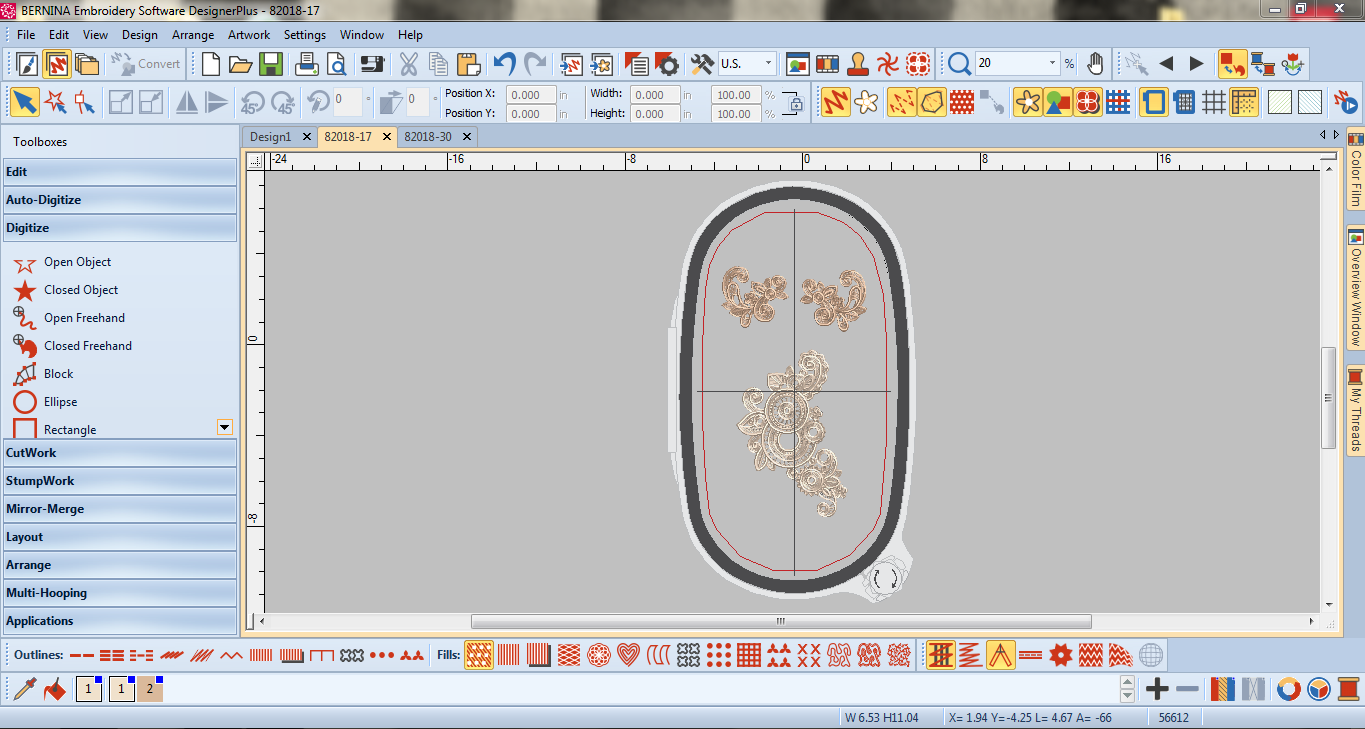Open the Settings menu
This screenshot has width=1365, height=729.
pos(305,35)
